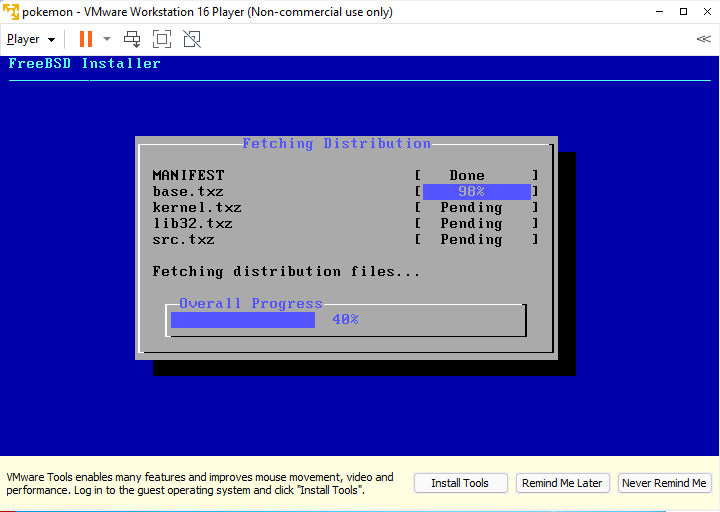Click the Done status for MANIFEST
720x512 pixels.
point(467,175)
